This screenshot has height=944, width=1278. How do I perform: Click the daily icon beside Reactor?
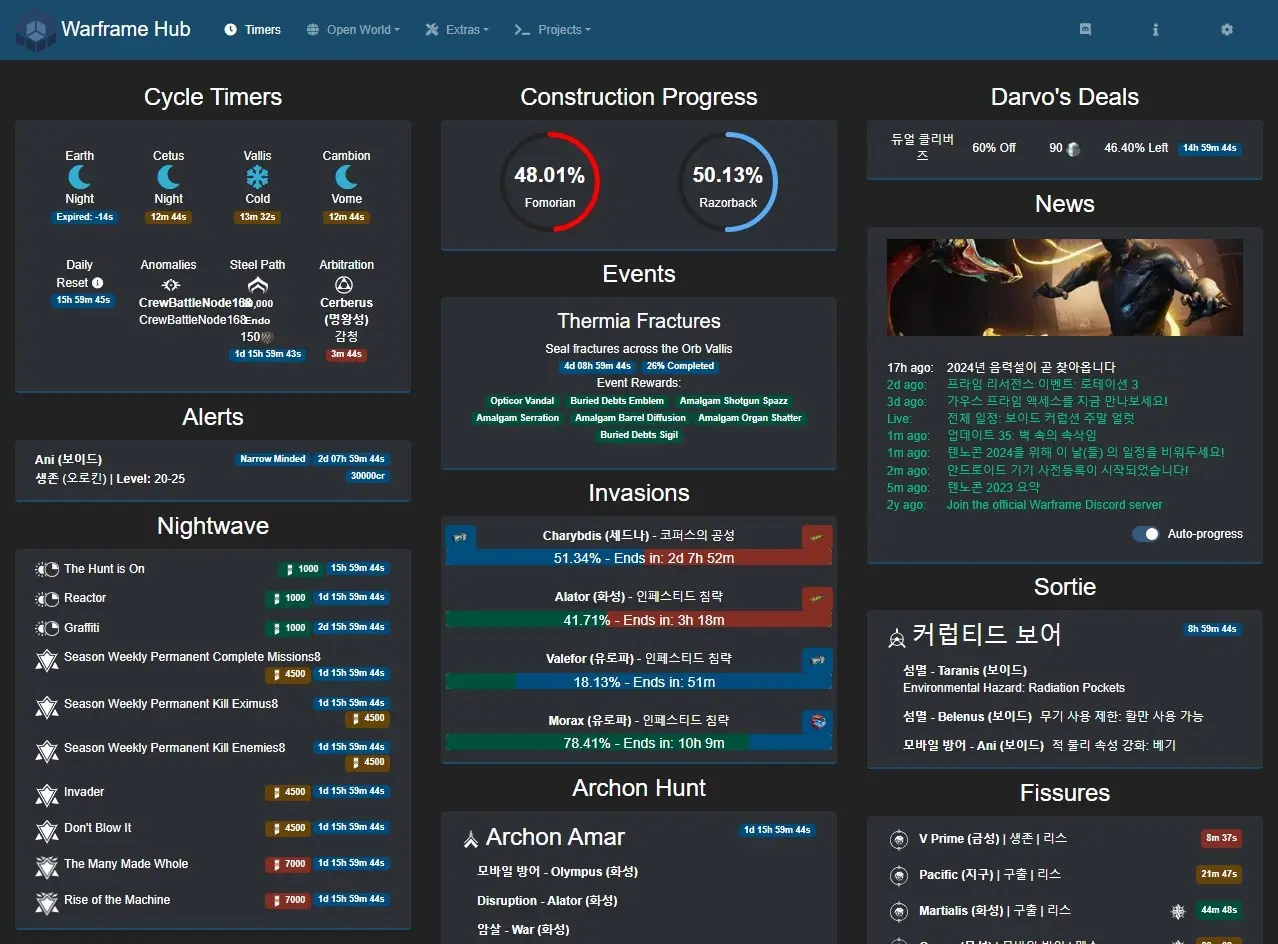pyautogui.click(x=47, y=599)
